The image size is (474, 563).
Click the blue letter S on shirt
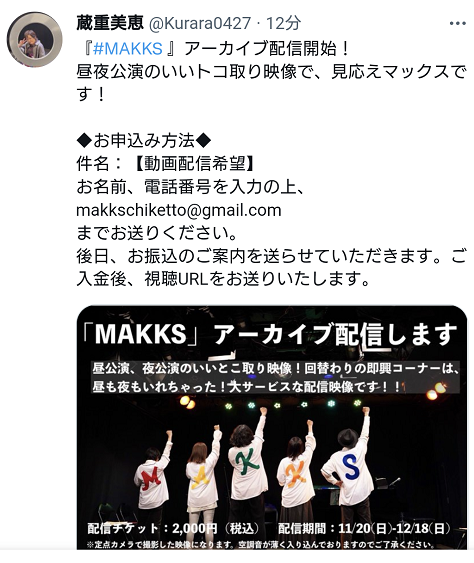(x=351, y=467)
